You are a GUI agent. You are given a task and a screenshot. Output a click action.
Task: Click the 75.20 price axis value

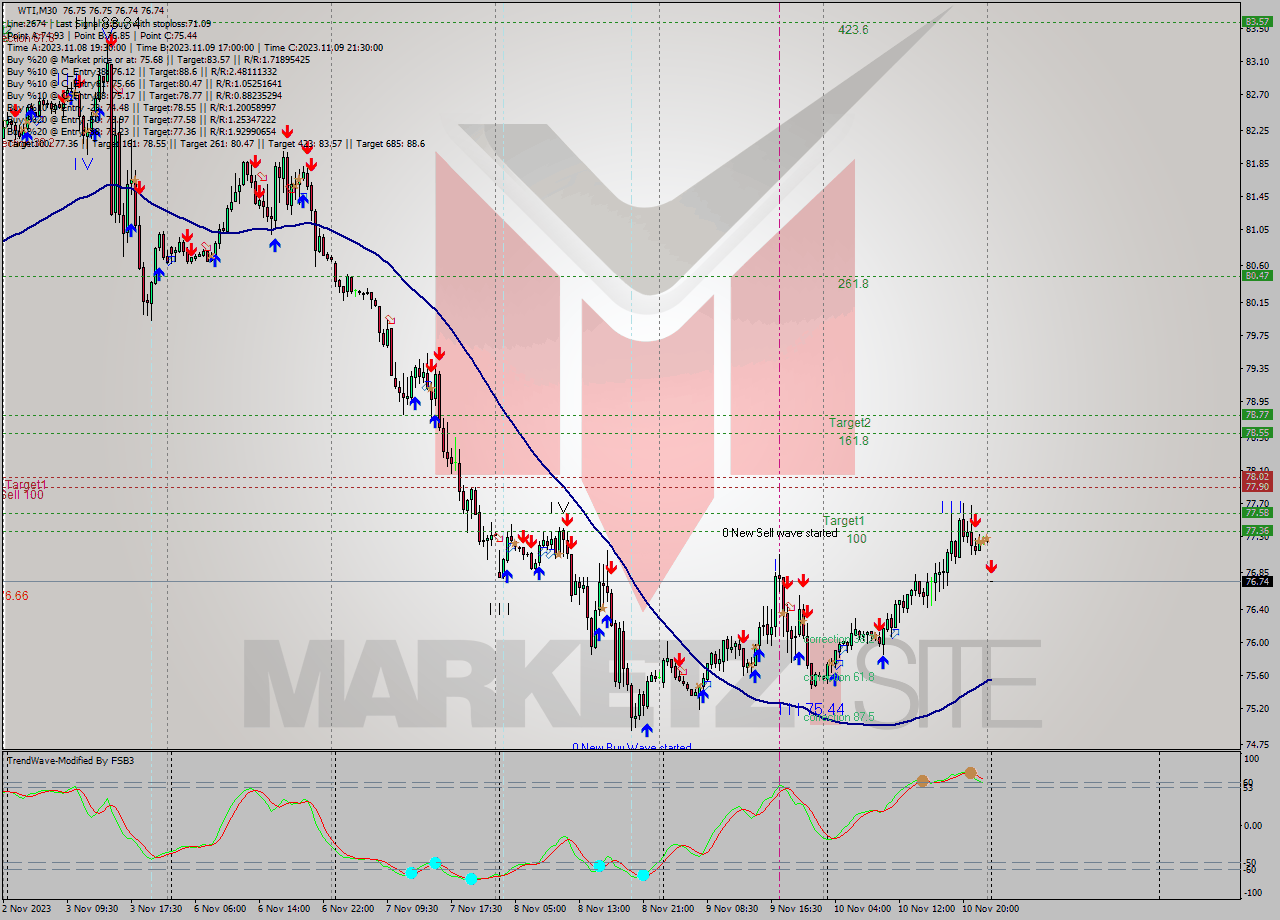[x=1257, y=709]
